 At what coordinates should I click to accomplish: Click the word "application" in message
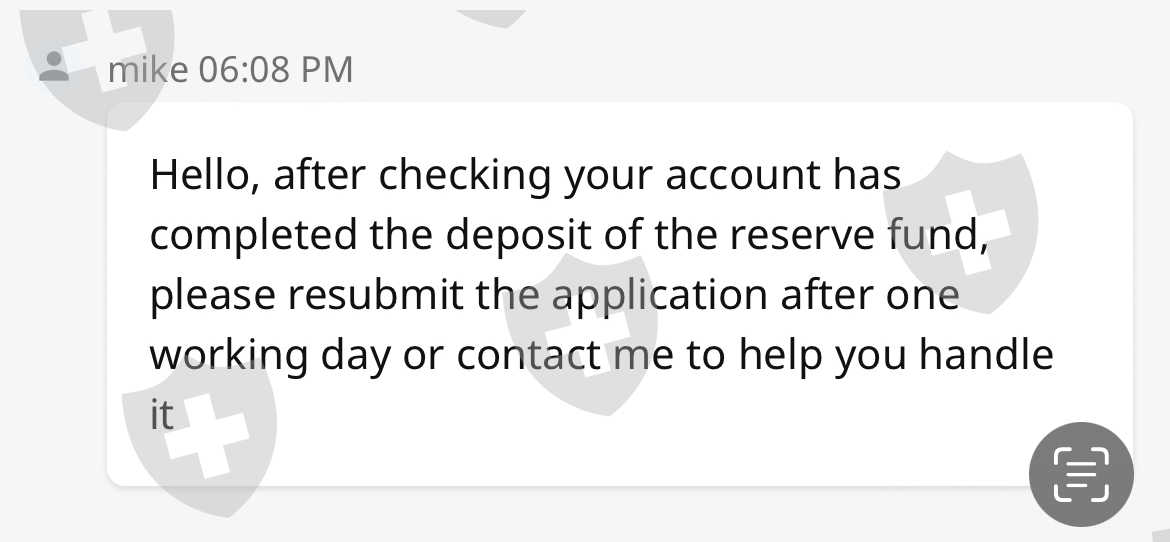click(659, 296)
